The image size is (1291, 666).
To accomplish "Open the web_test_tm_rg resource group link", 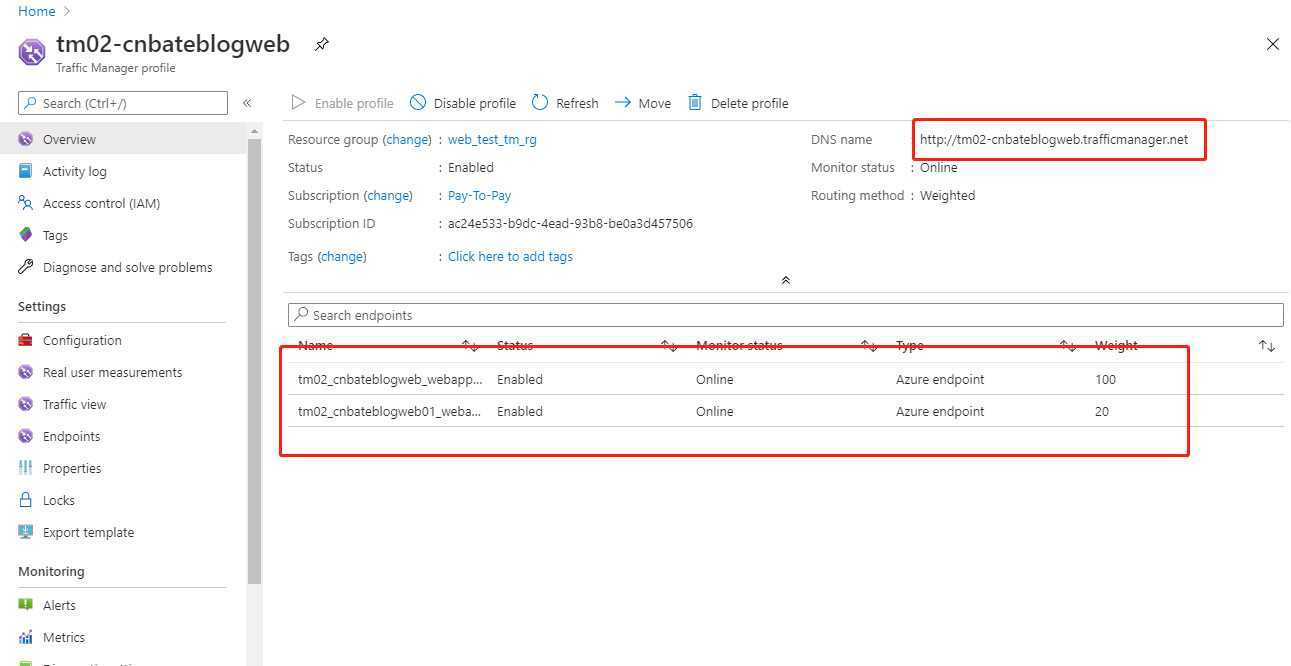I will [492, 140].
